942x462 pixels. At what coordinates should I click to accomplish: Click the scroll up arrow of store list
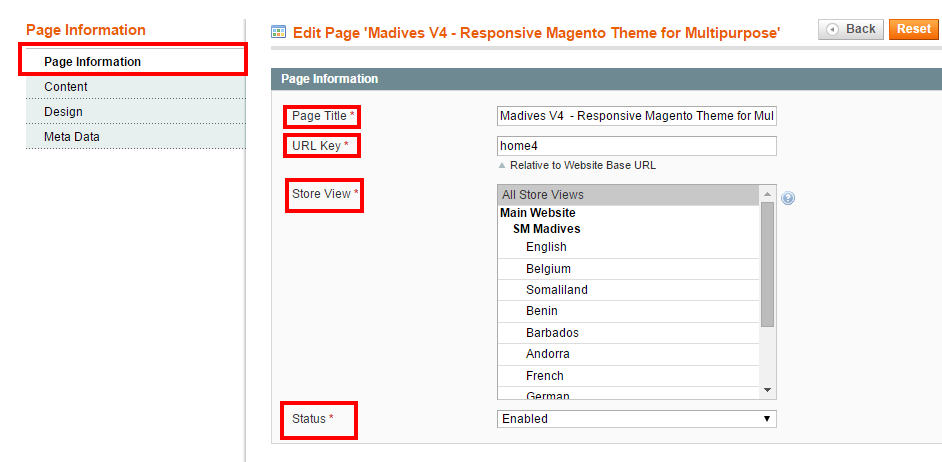click(x=767, y=194)
